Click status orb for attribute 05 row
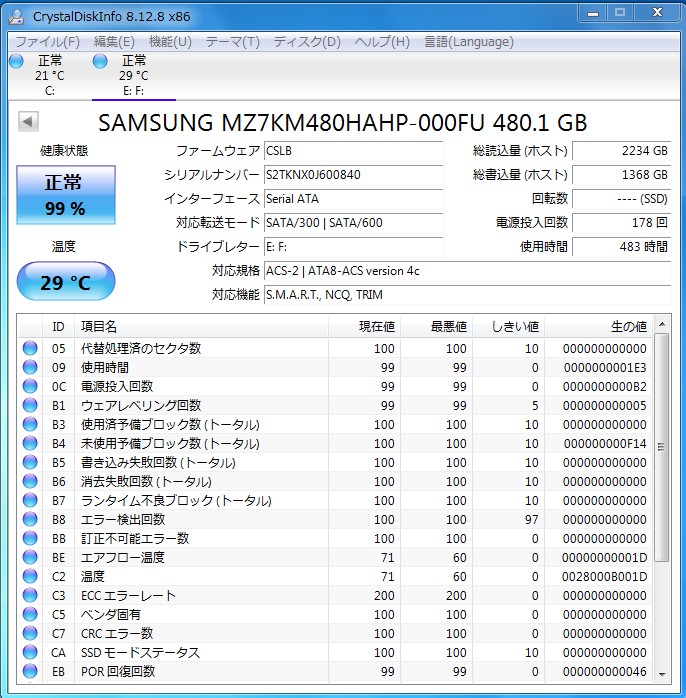This screenshot has width=686, height=698. point(30,348)
